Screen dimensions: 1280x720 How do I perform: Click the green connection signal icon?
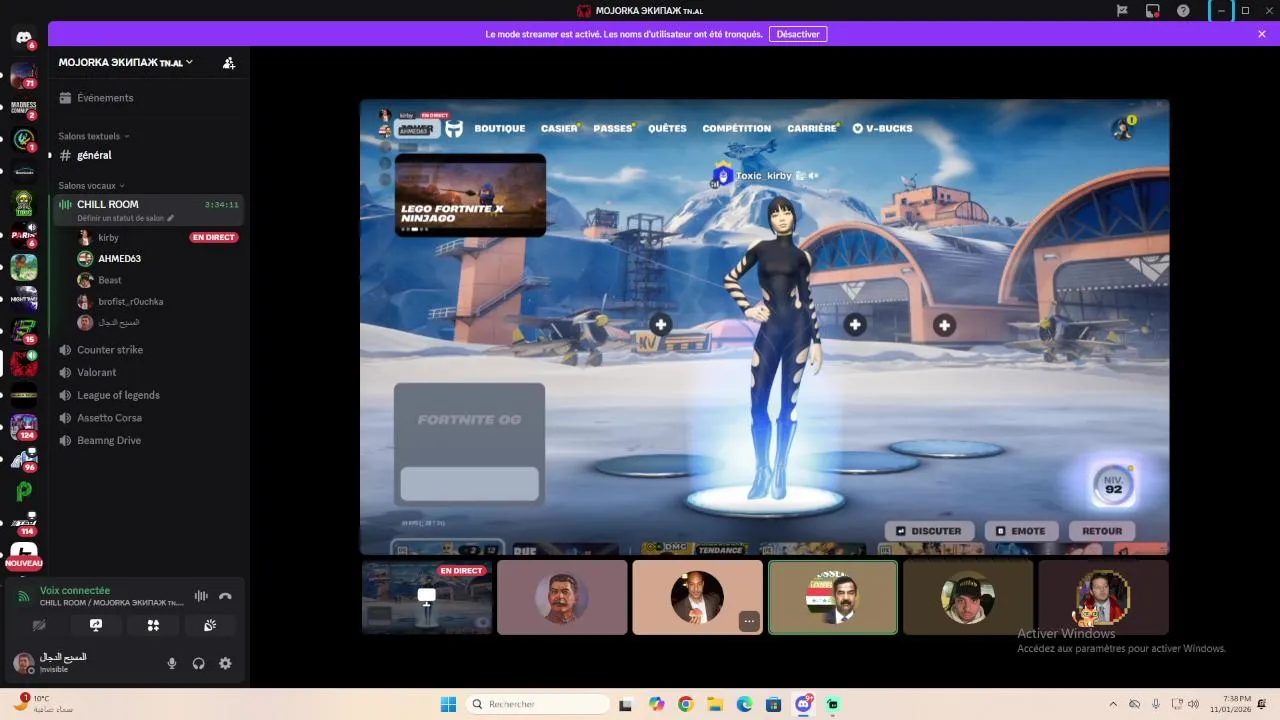[24, 597]
